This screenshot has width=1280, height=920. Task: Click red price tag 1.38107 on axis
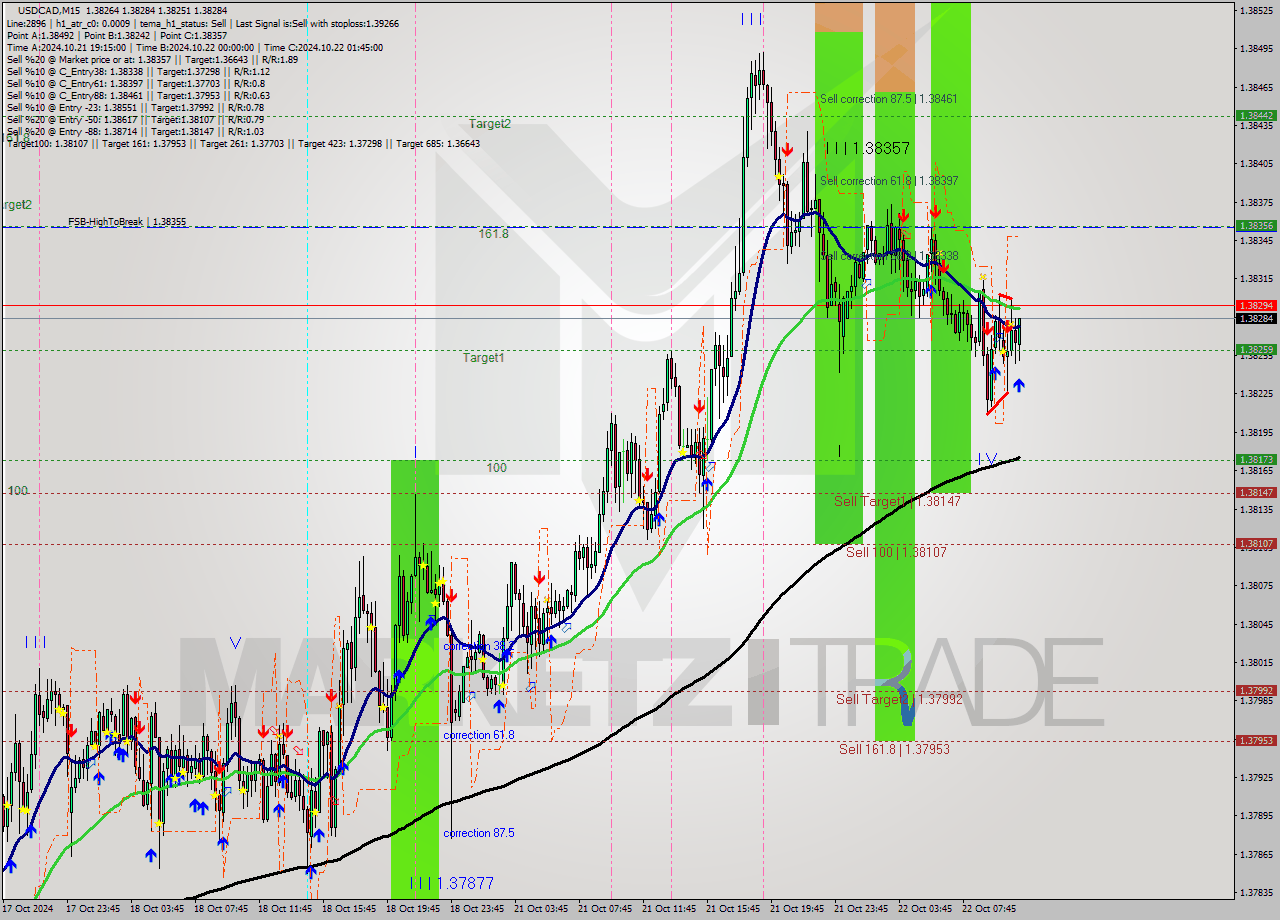pos(1256,544)
